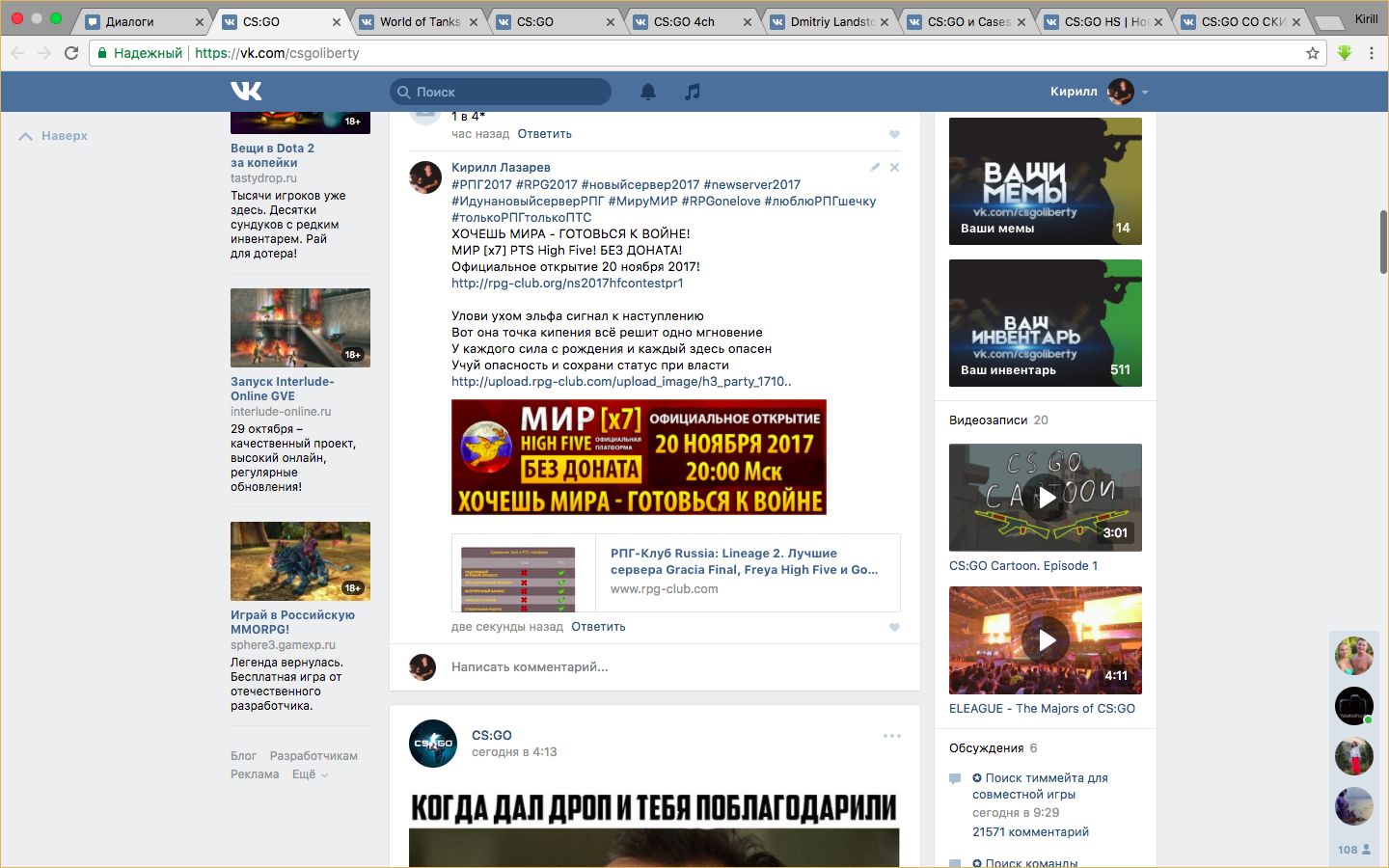The width and height of the screenshot is (1389, 868).
Task: Click the Блог footer link
Action: point(243,756)
